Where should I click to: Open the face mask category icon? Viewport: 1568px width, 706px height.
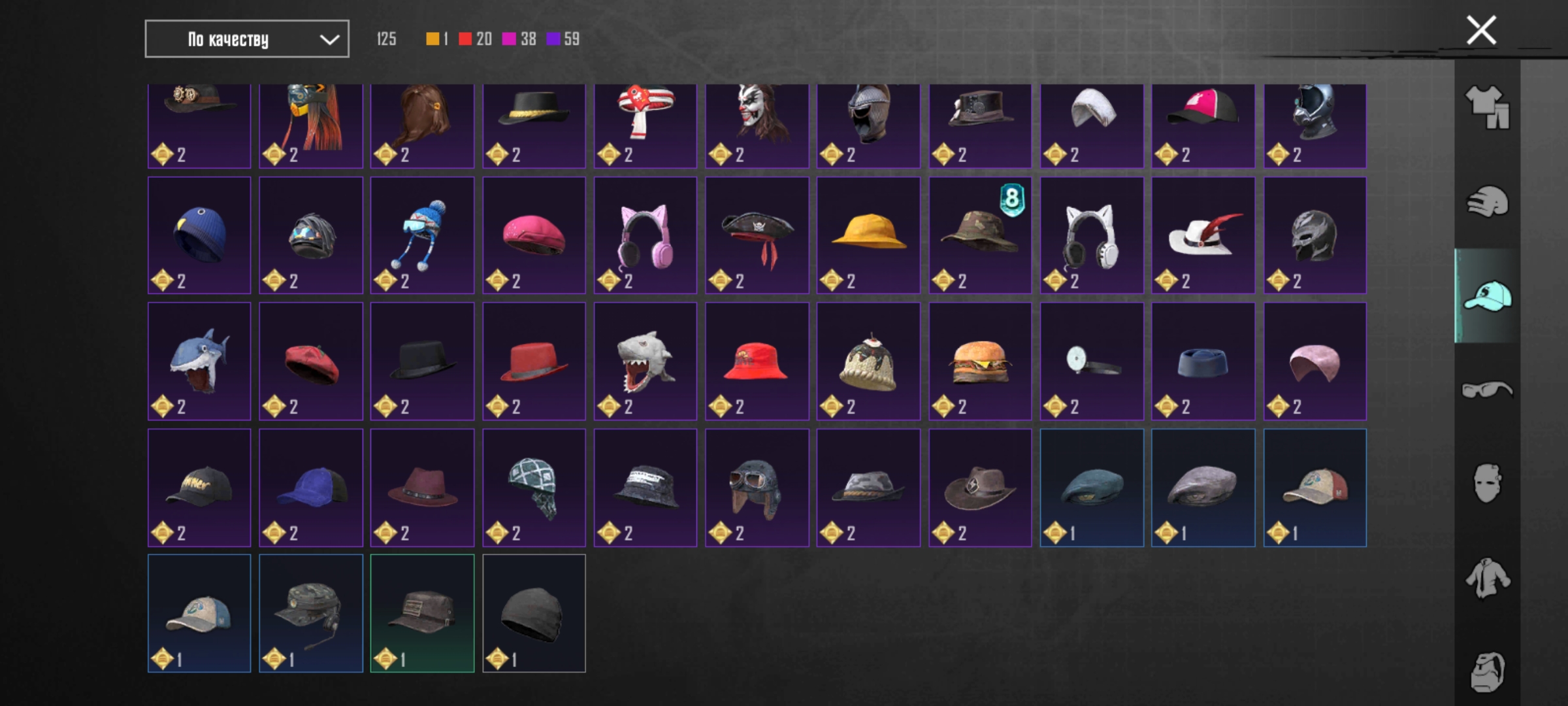click(x=1488, y=484)
